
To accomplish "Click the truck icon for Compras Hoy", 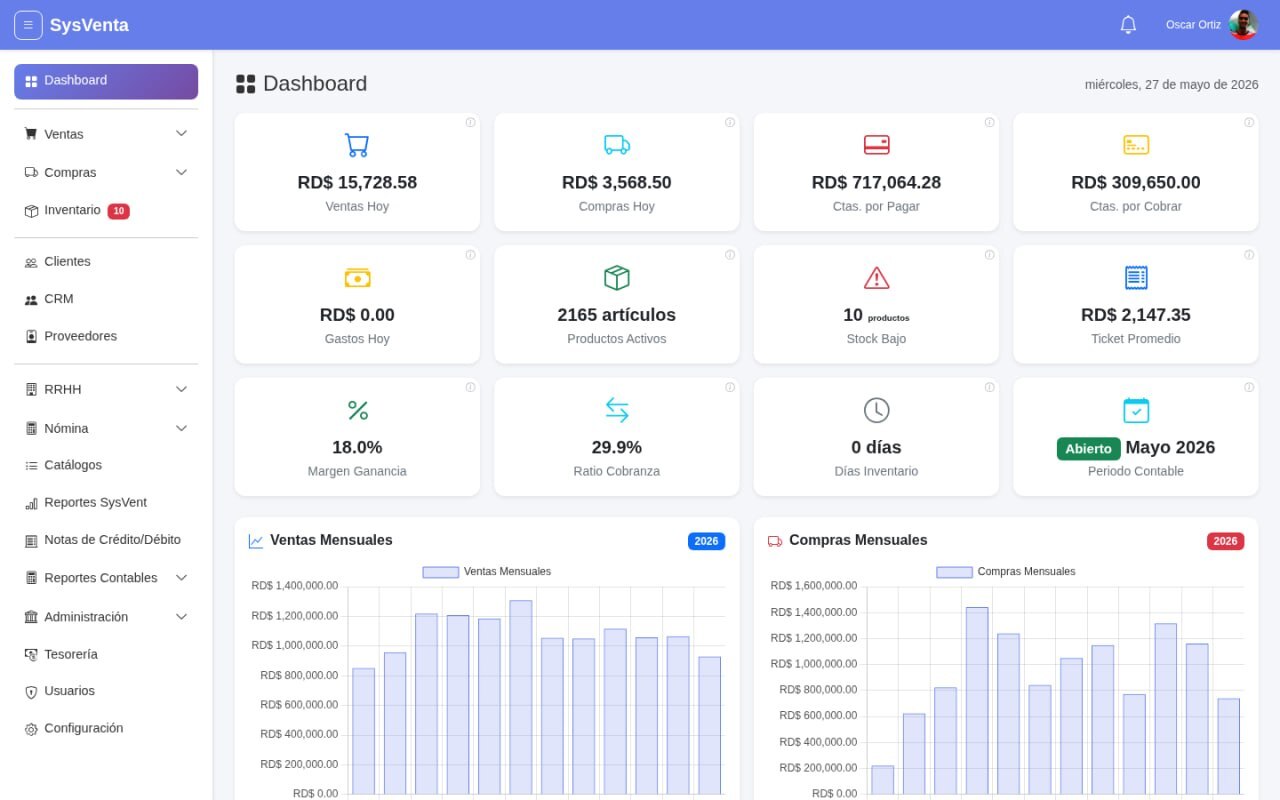I will (617, 145).
